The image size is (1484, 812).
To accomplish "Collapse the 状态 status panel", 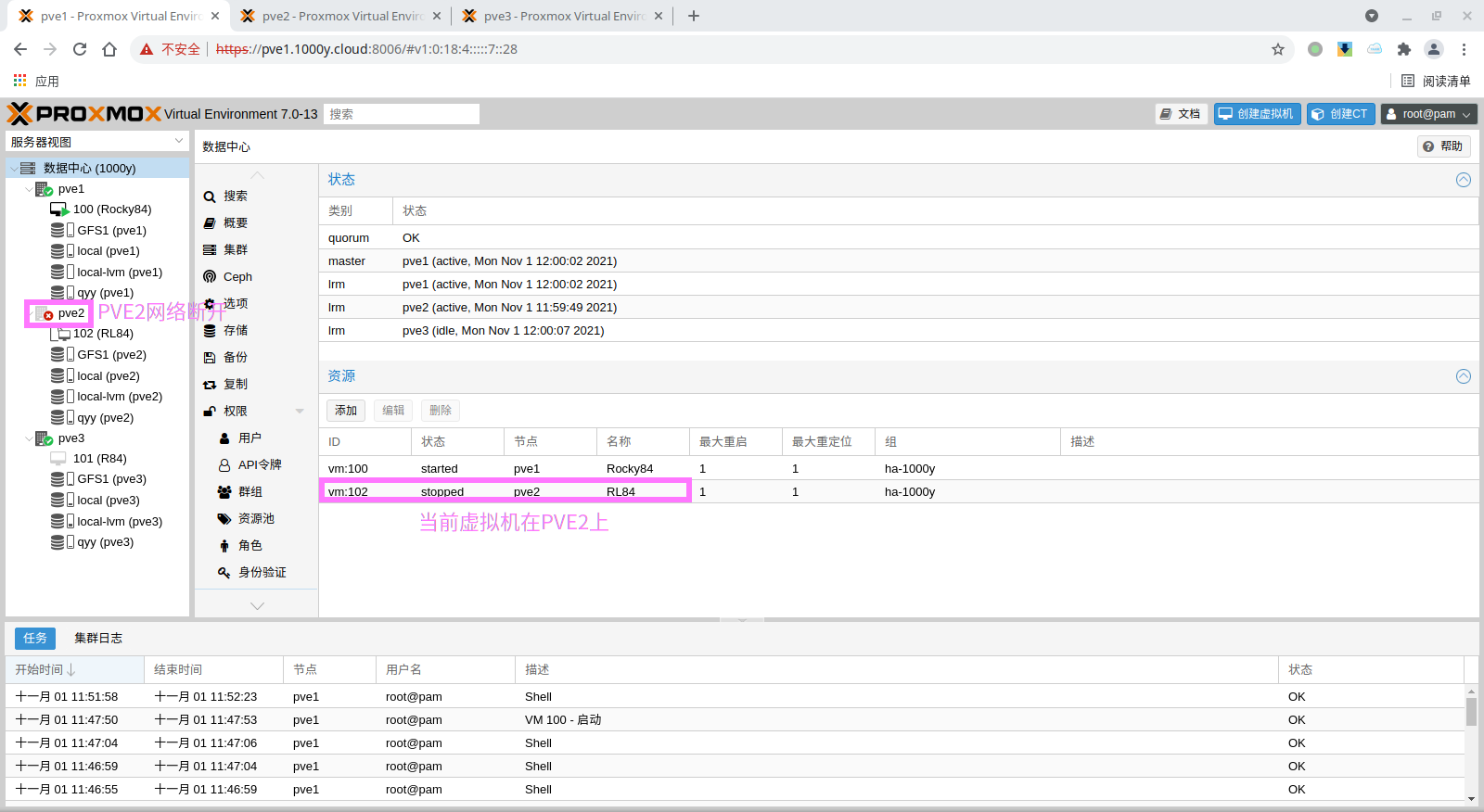I will (1463, 180).
